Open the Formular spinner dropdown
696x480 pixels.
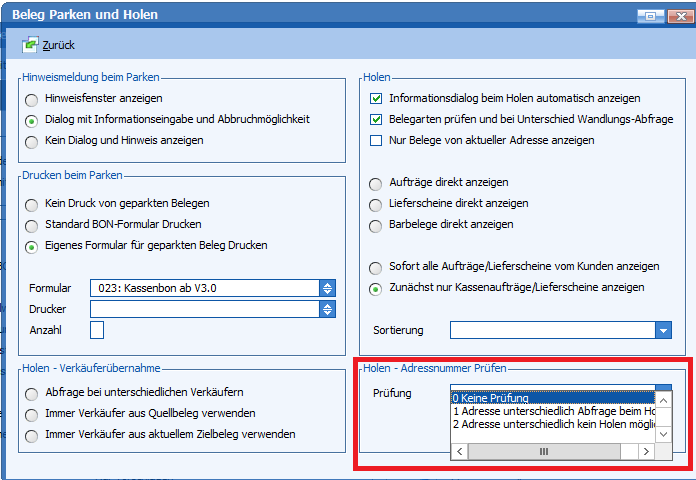(x=326, y=288)
